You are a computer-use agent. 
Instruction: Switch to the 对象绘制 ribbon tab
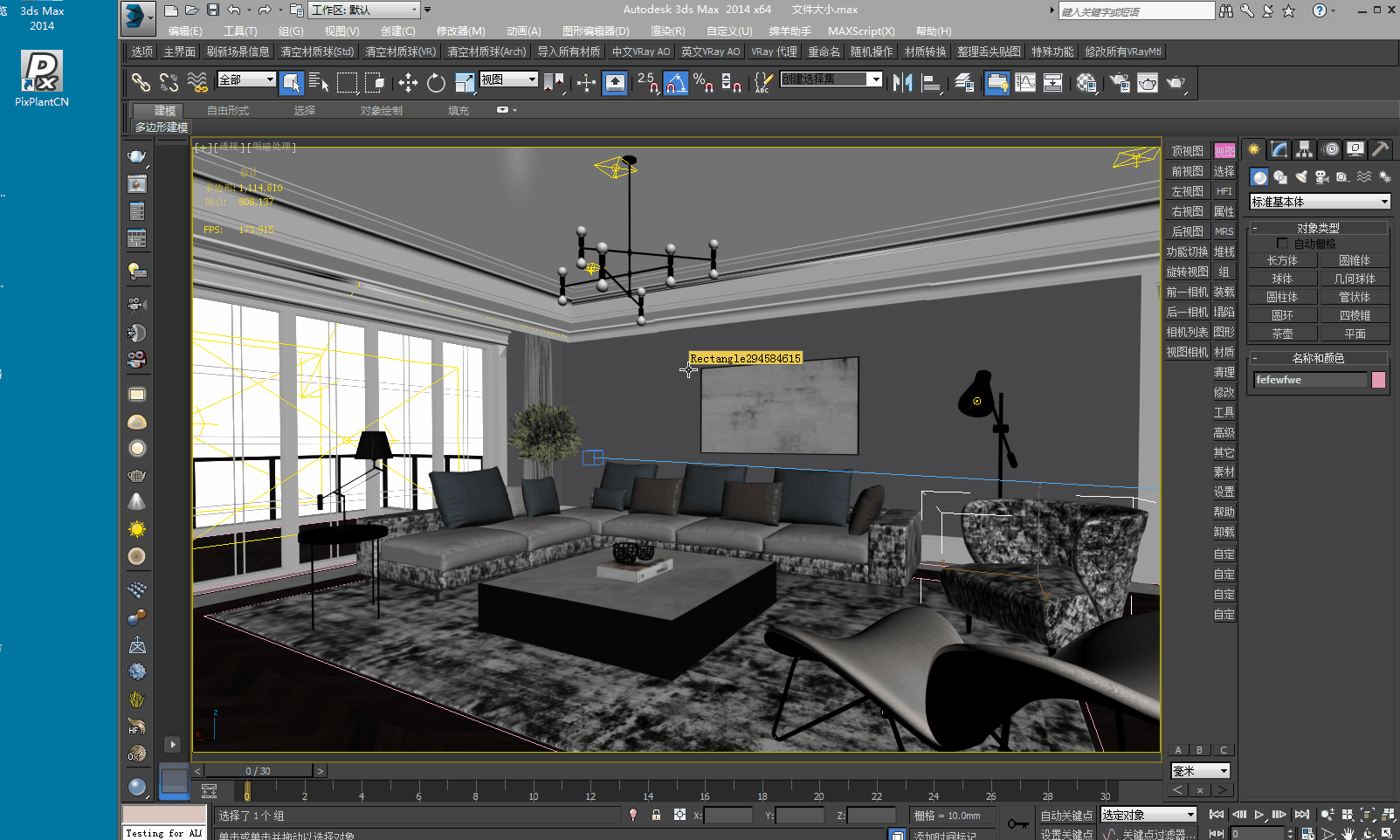coord(382,111)
